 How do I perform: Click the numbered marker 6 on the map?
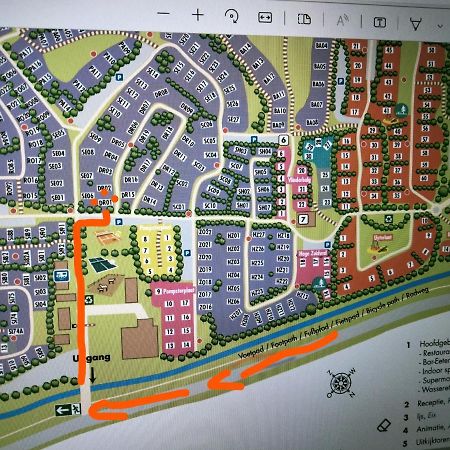click(283, 140)
